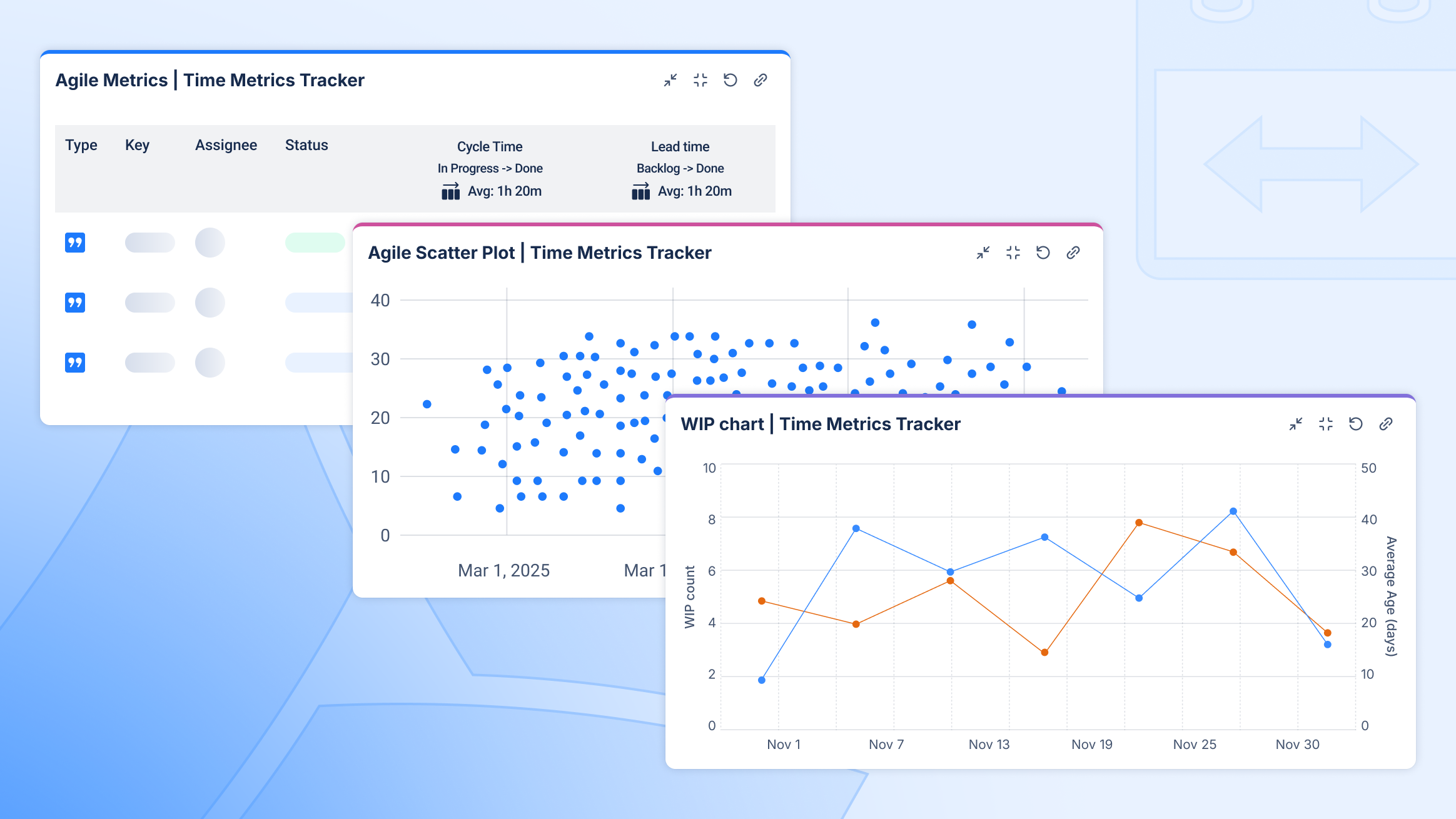Click the second row's assignee avatar
1456x819 pixels.
coord(210,303)
